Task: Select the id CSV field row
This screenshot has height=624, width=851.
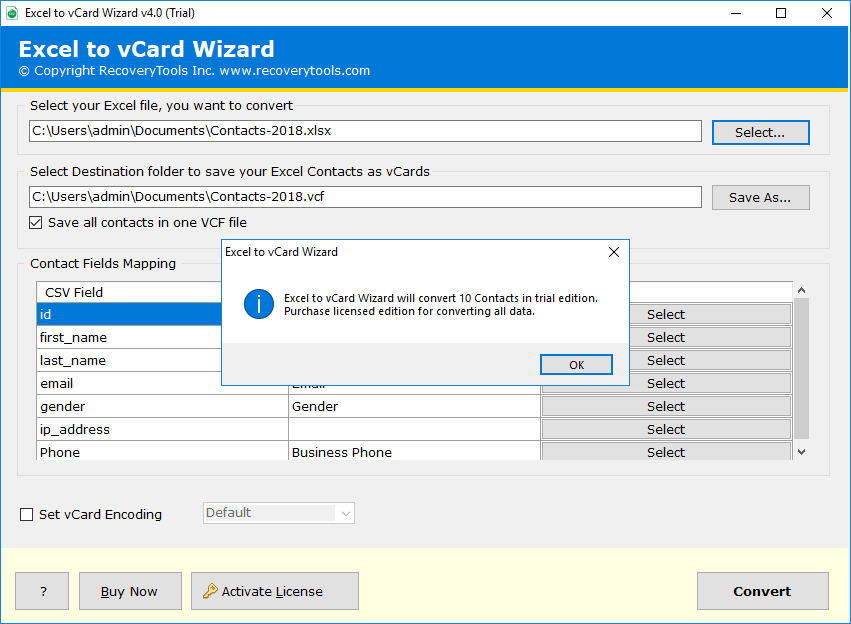Action: click(129, 314)
